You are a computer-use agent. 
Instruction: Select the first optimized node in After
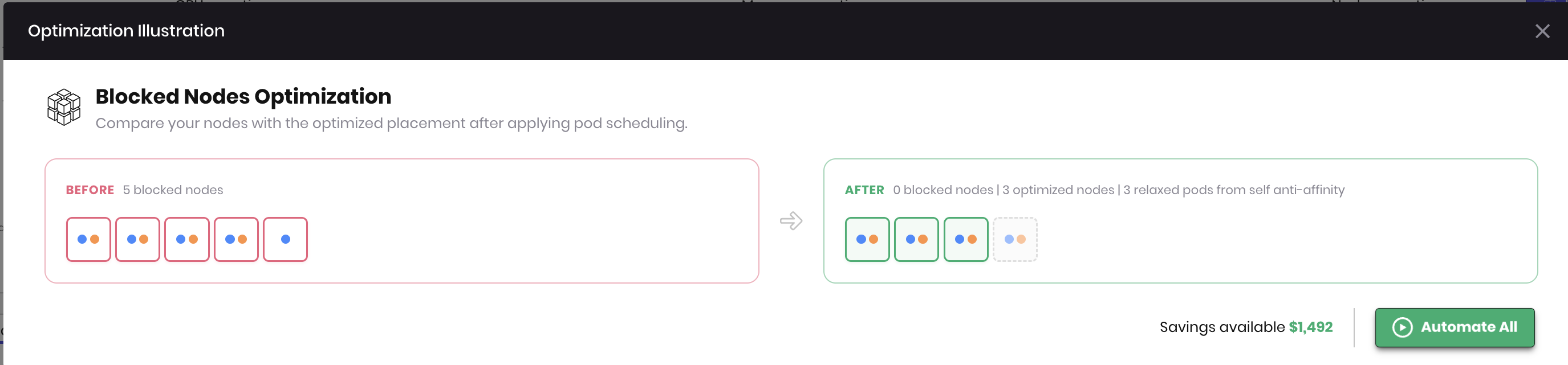coord(867,239)
